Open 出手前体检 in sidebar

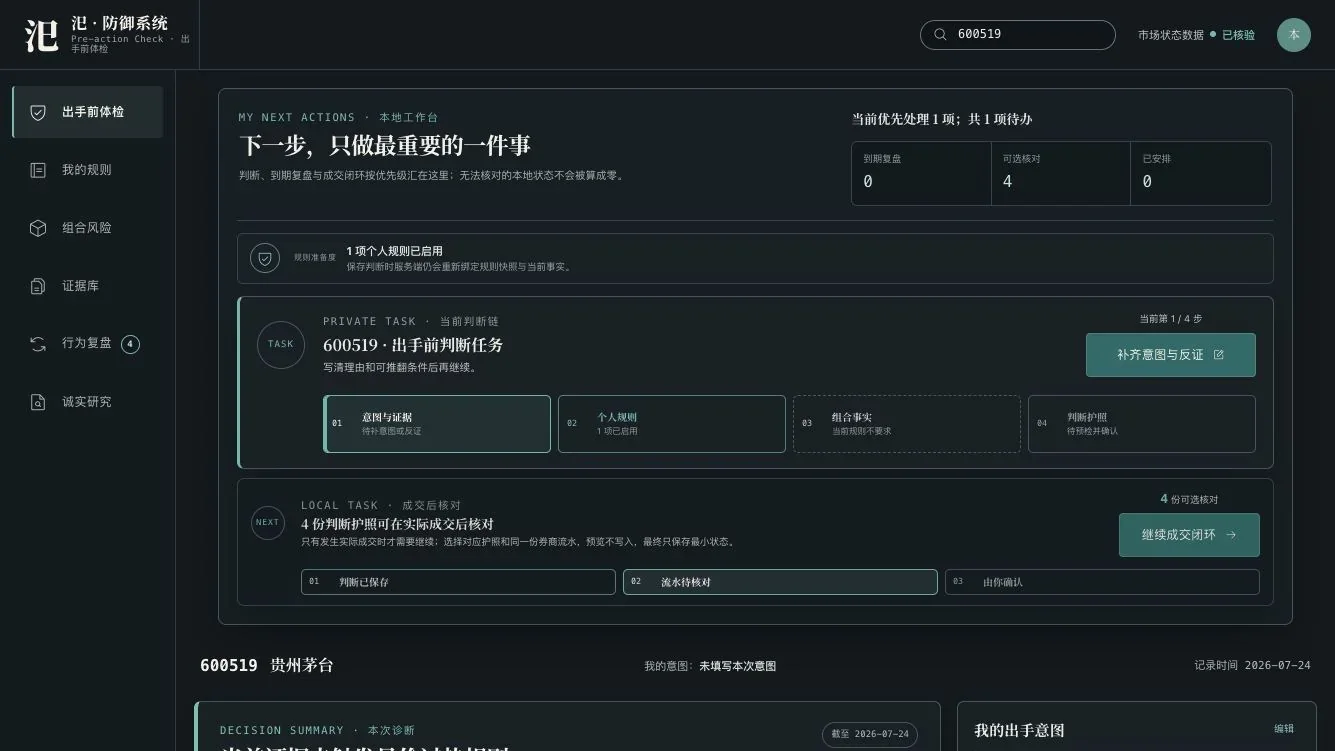pyautogui.click(x=87, y=112)
